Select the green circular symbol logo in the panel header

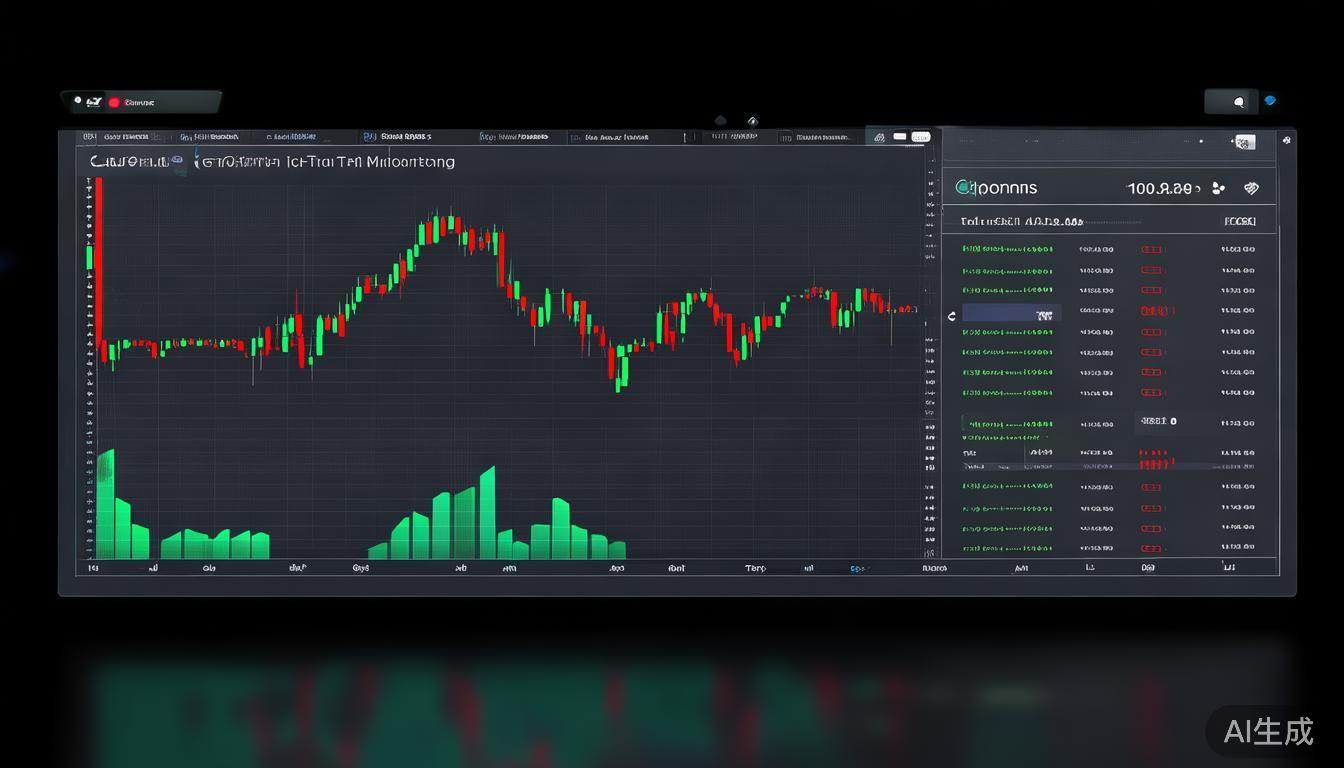[x=964, y=187]
